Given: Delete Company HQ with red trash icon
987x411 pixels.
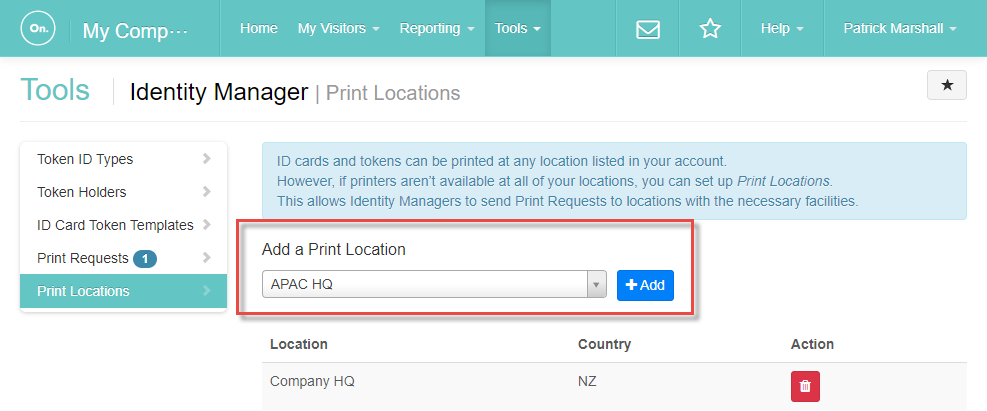Looking at the screenshot, I should point(805,386).
